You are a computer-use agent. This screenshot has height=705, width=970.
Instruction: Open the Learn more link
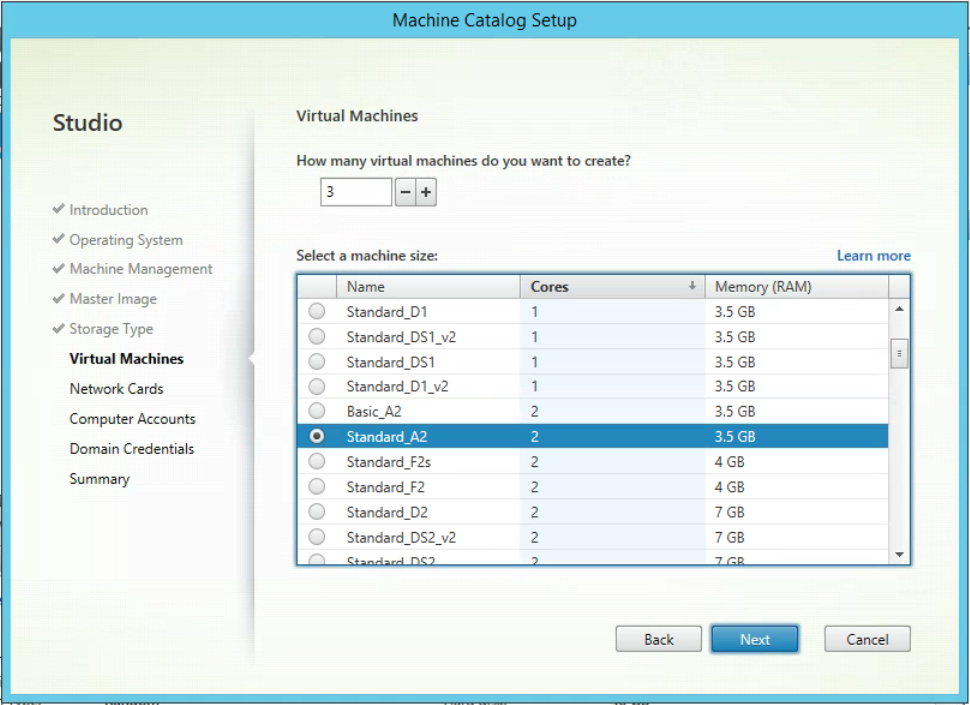pyautogui.click(x=873, y=256)
